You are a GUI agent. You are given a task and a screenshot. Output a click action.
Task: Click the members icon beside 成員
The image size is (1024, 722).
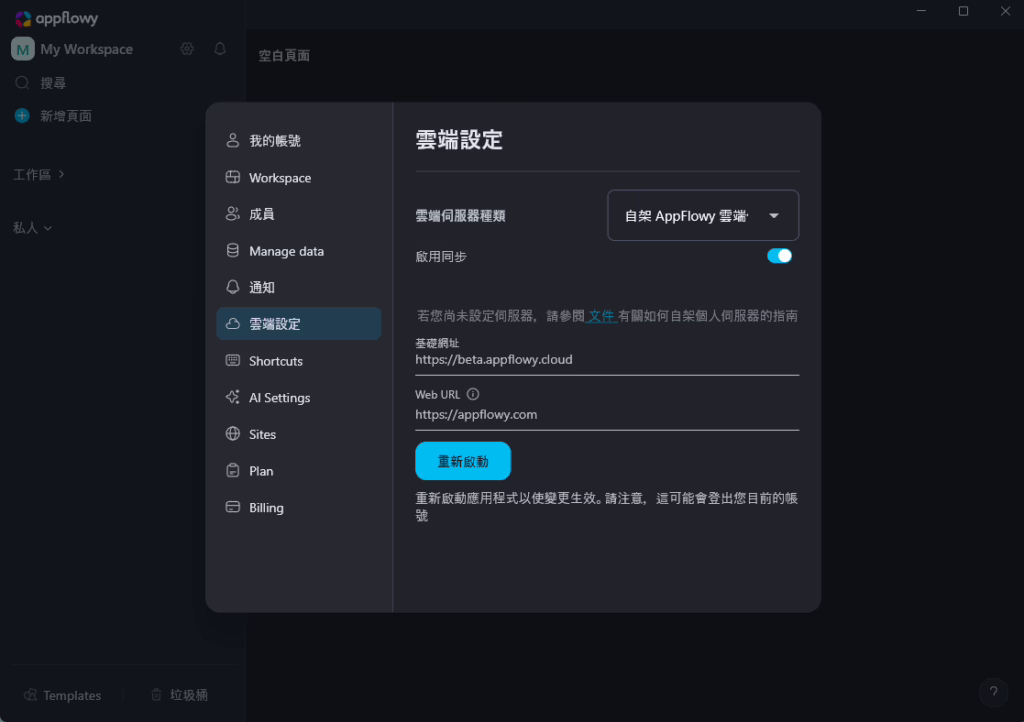coord(232,214)
